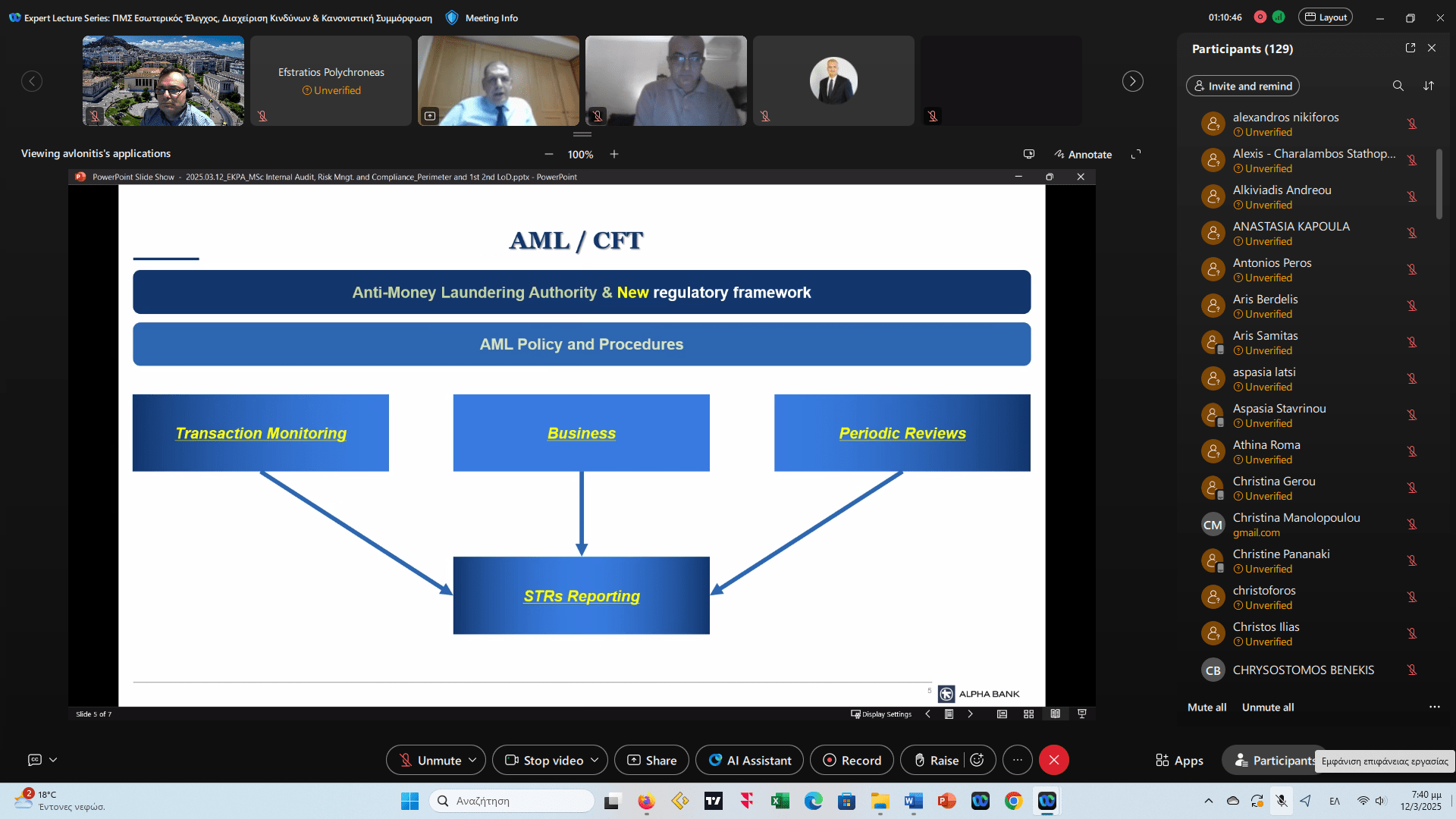
Task: Expand the Stop video options arrow
Action: click(595, 760)
